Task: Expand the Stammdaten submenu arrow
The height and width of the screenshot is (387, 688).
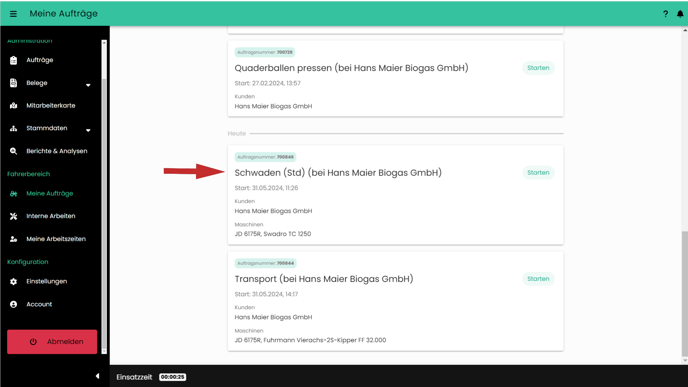Action: tap(88, 130)
